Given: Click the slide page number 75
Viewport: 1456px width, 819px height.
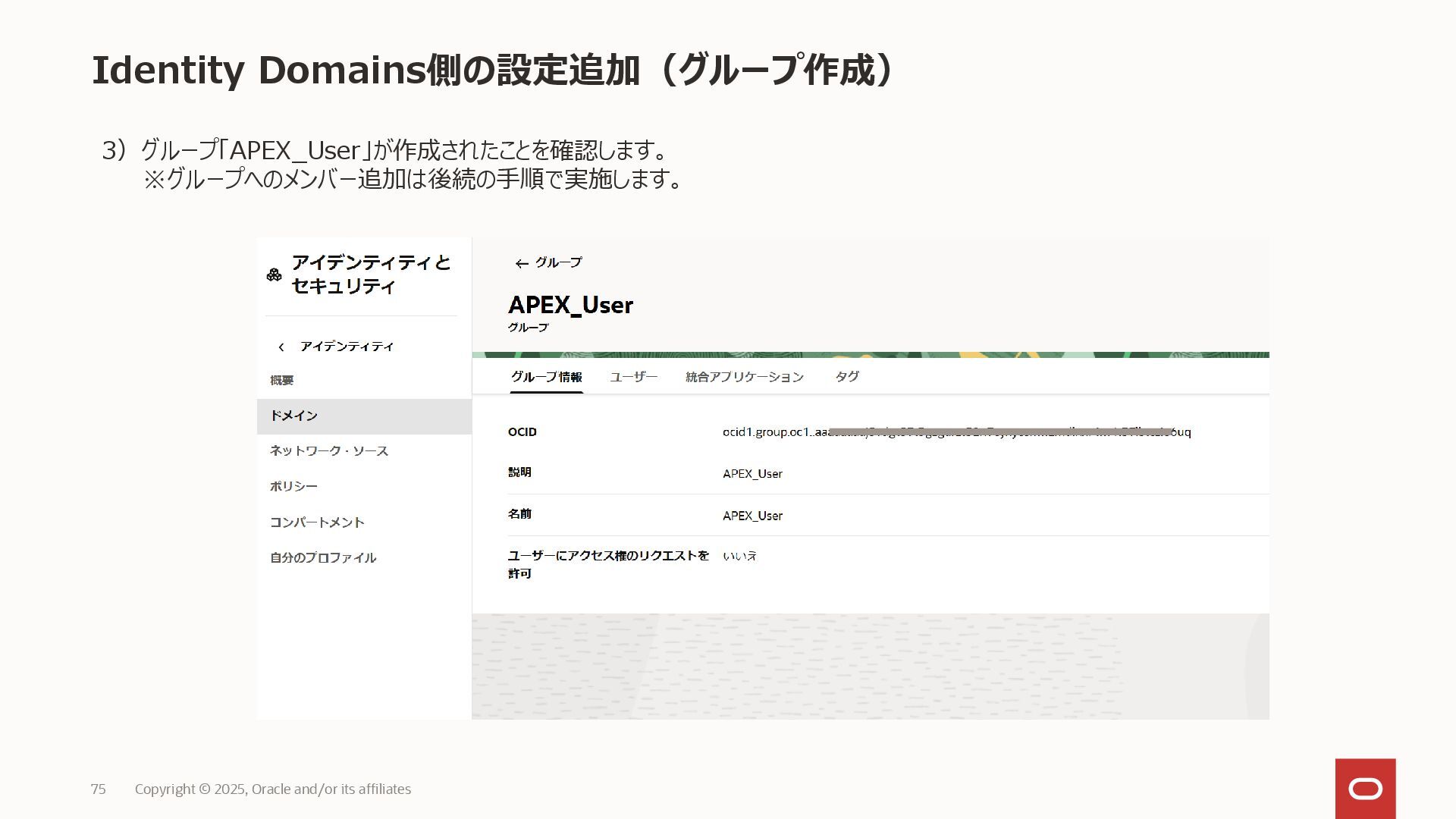Looking at the screenshot, I should [99, 789].
